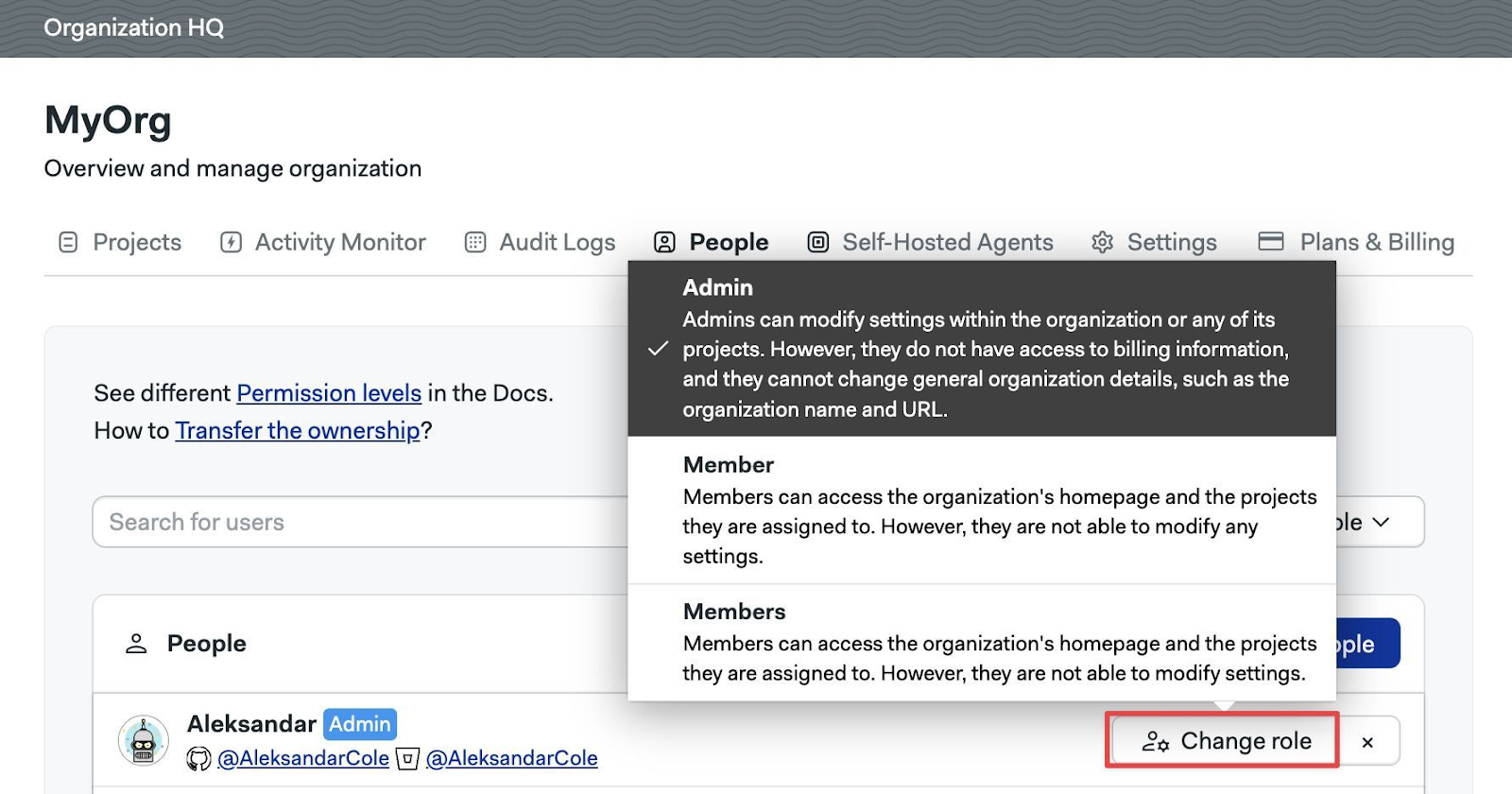The image size is (1512, 794).
Task: Click Aleksandar's robot avatar
Action: click(x=144, y=740)
